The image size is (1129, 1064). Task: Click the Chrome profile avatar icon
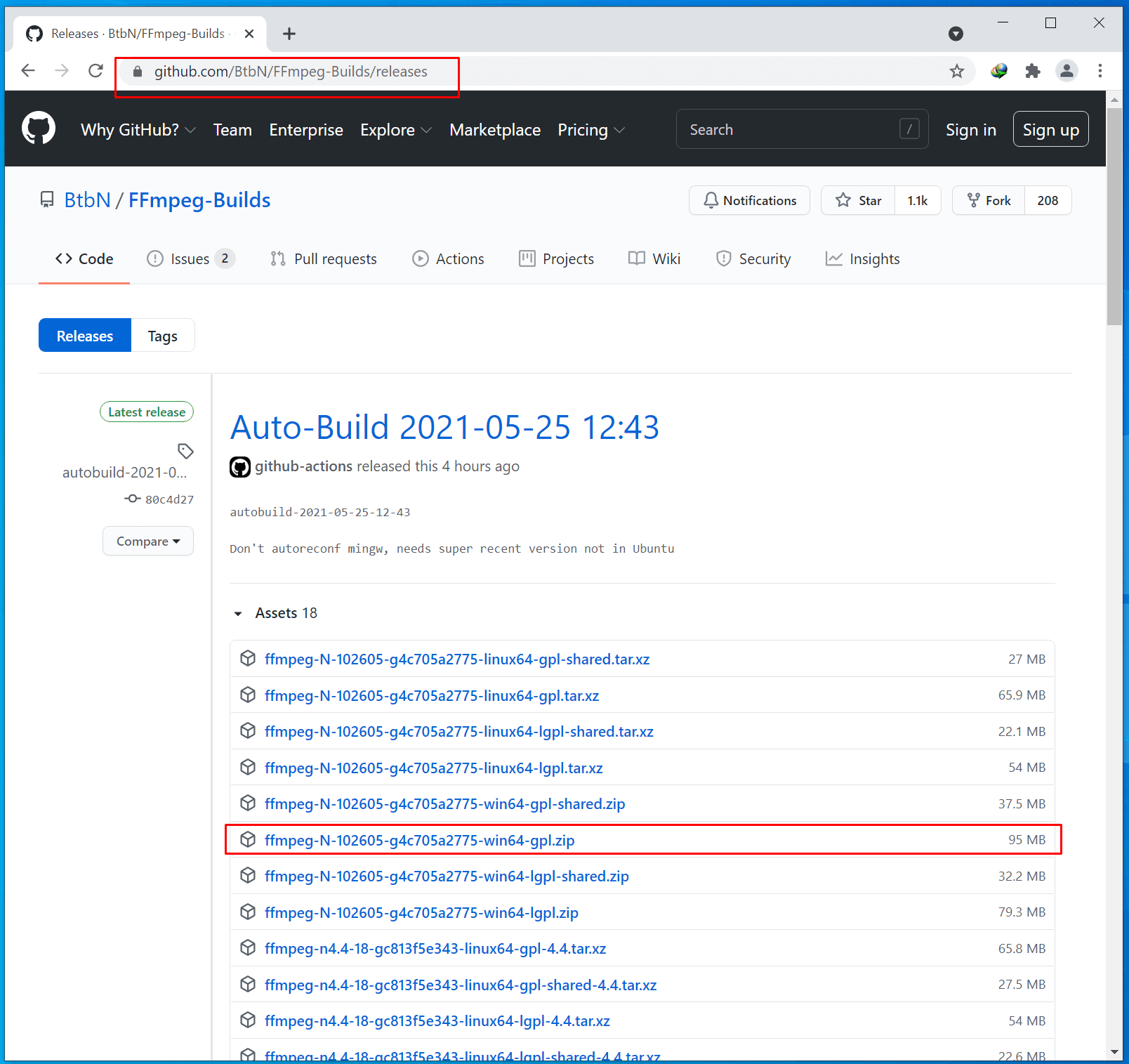point(1067,71)
